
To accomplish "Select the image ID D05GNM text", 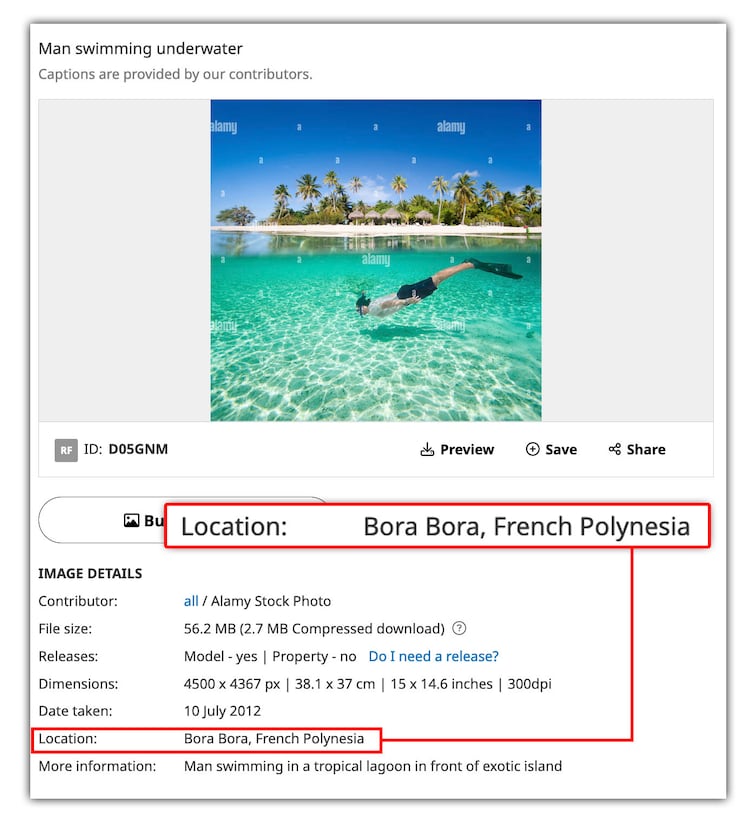I will [138, 449].
